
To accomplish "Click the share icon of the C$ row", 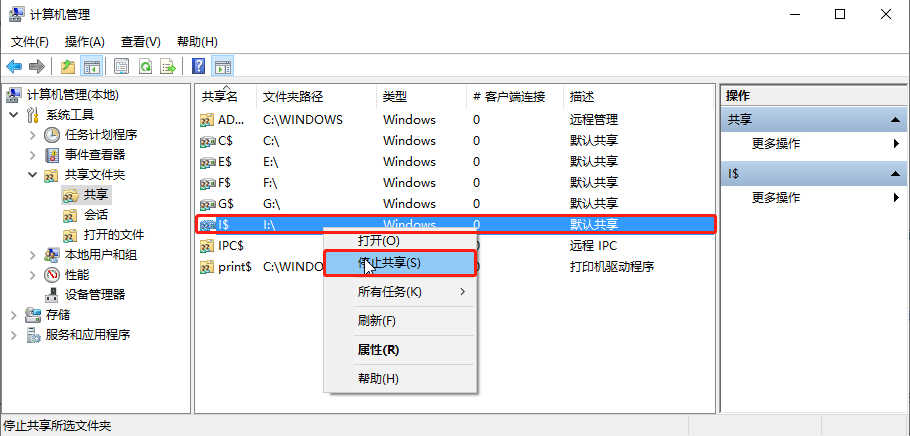I will (x=207, y=141).
